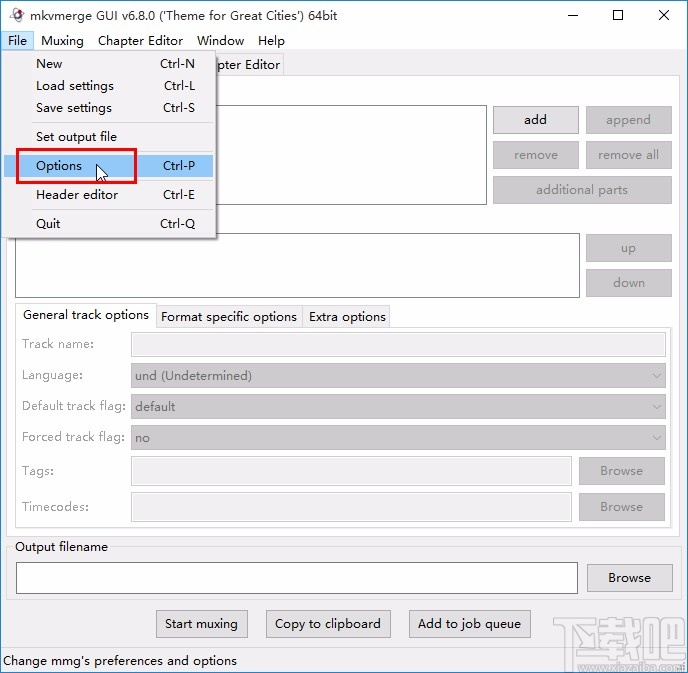Expand the Forced track flag dropdown
The width and height of the screenshot is (688, 673).
click(x=398, y=437)
